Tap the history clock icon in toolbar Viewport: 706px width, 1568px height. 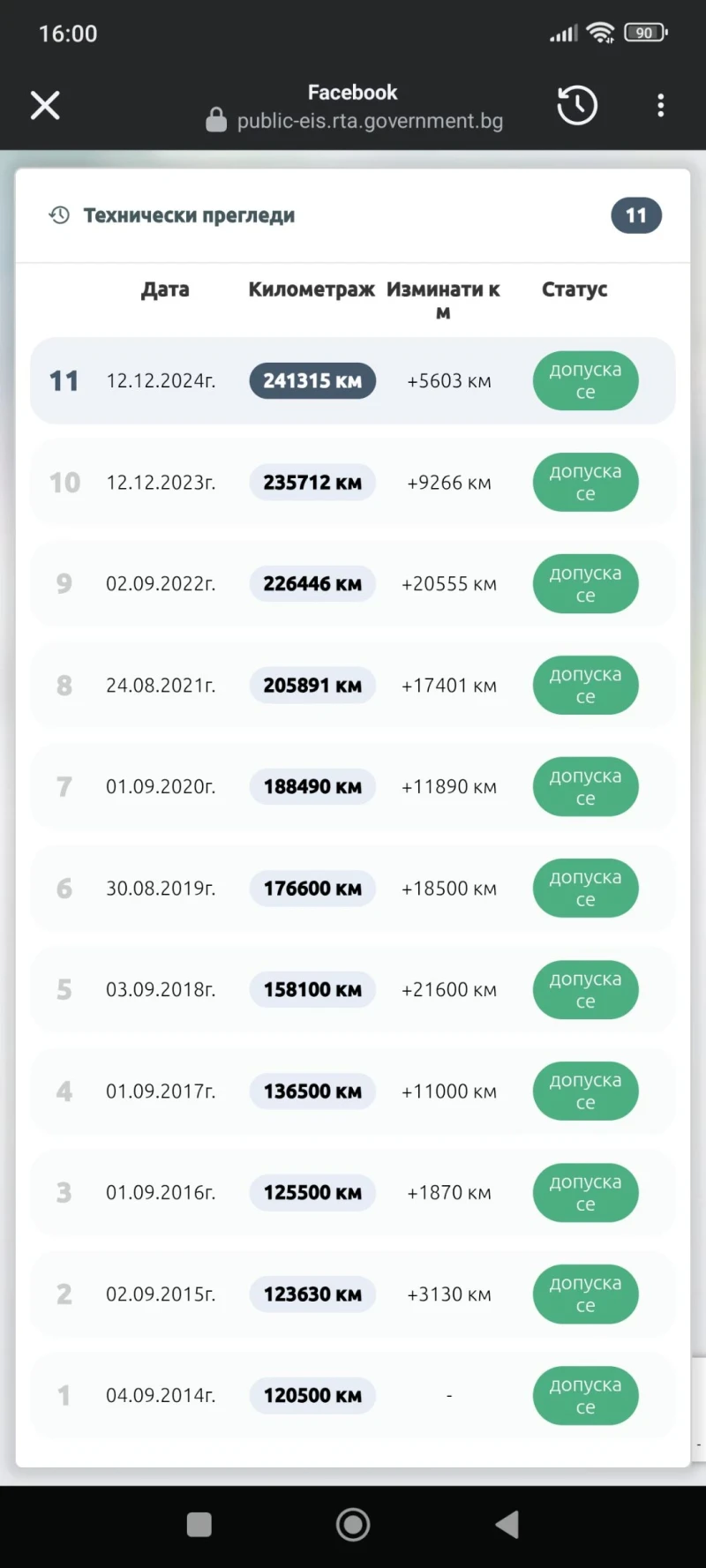click(577, 106)
